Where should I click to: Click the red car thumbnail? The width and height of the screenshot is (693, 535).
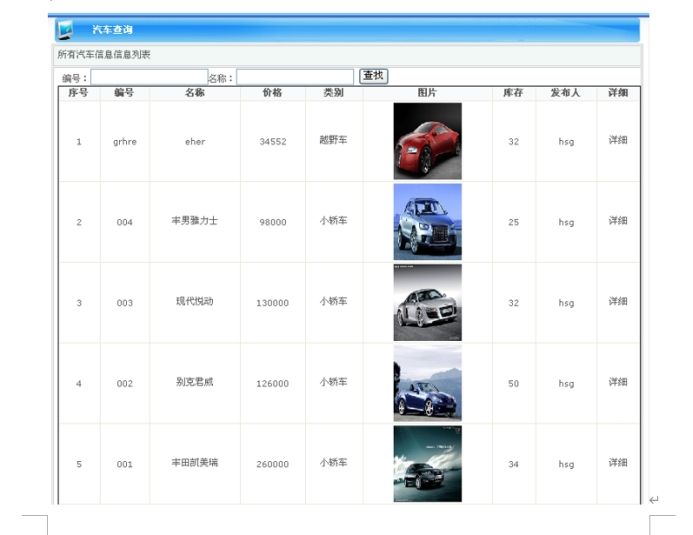[x=427, y=141]
